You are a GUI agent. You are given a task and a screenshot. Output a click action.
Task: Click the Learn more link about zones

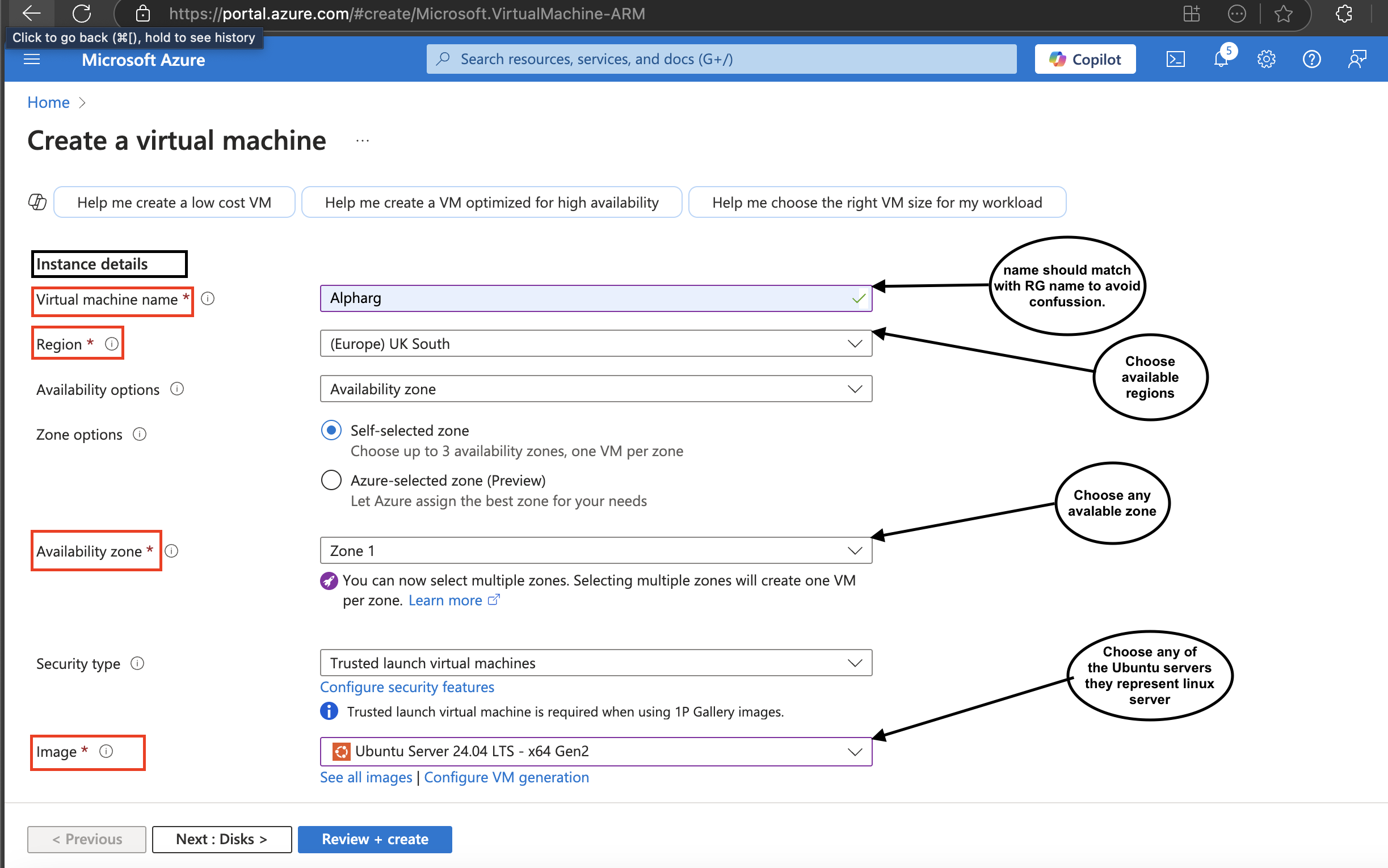[x=453, y=600]
